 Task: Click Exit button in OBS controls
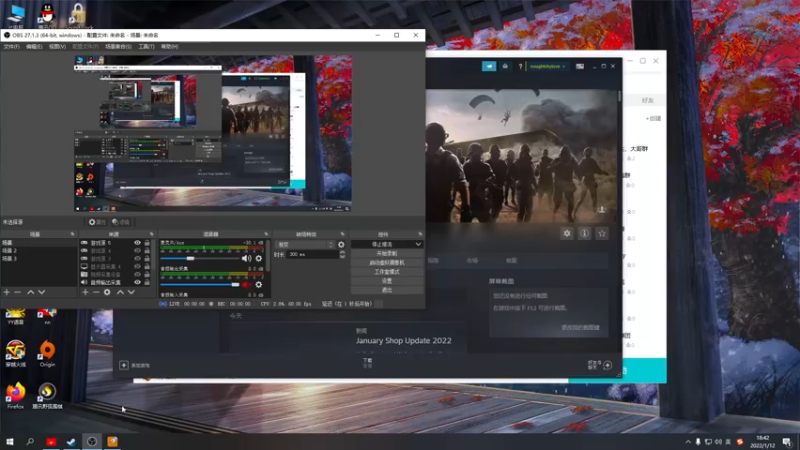[387, 290]
